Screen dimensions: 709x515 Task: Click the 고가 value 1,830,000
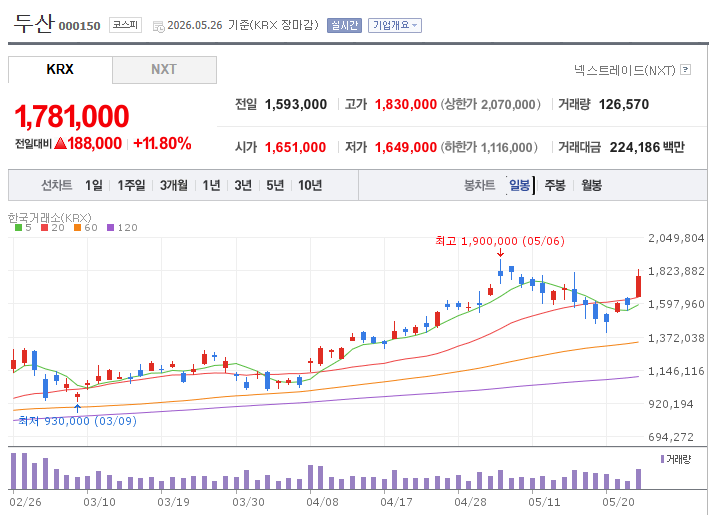pyautogui.click(x=406, y=104)
